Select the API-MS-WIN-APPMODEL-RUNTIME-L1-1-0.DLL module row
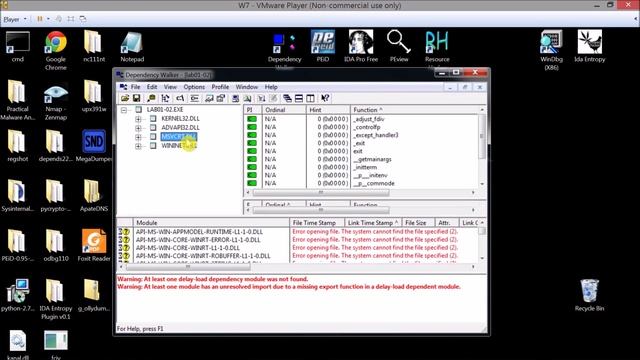The width and height of the screenshot is (640, 360). coord(298,232)
